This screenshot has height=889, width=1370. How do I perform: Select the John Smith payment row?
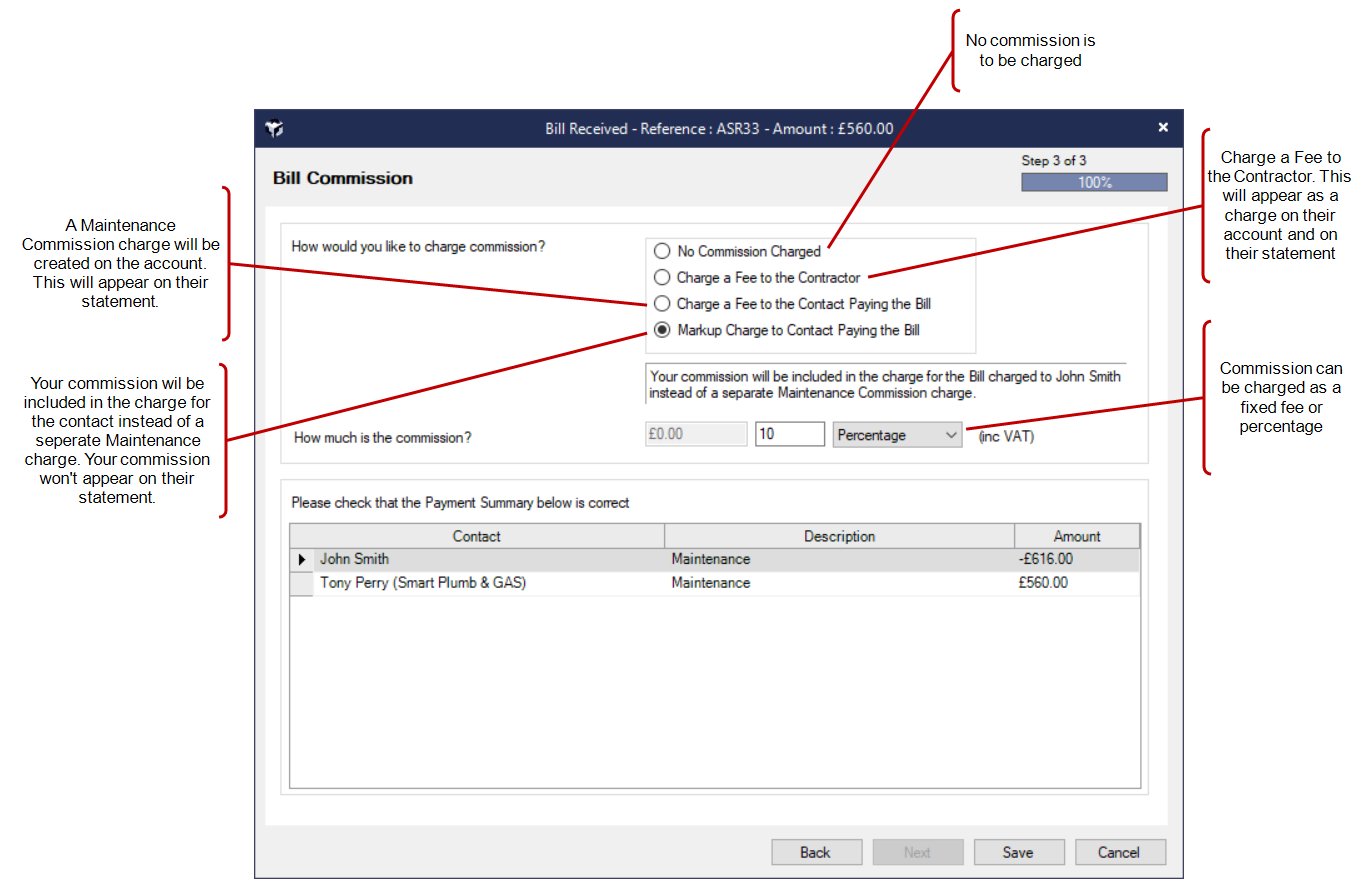490,560
